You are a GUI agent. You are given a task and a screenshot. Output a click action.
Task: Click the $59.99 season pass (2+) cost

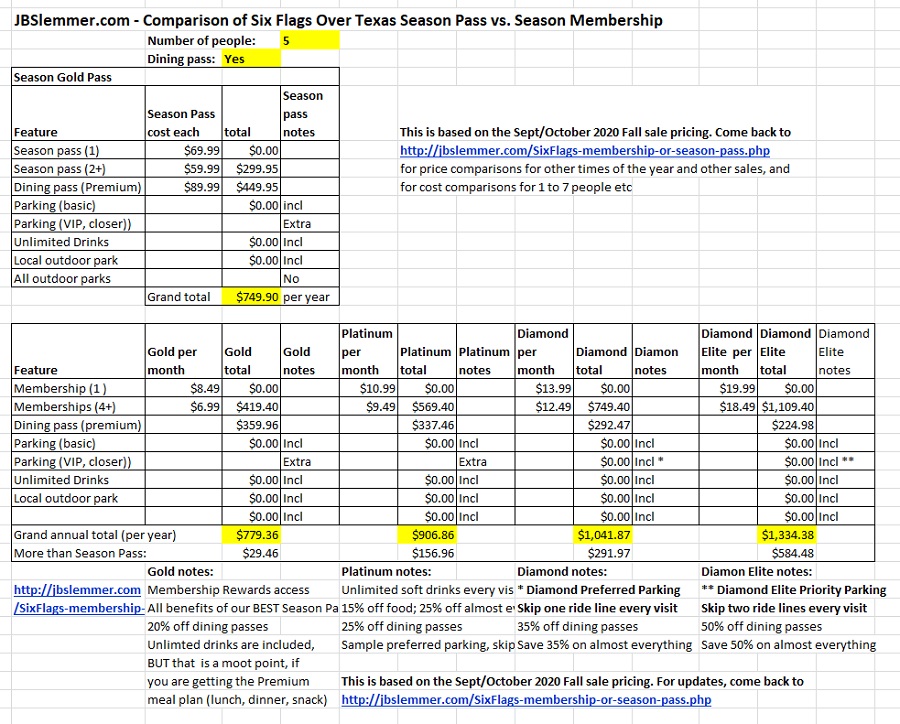coord(184,169)
